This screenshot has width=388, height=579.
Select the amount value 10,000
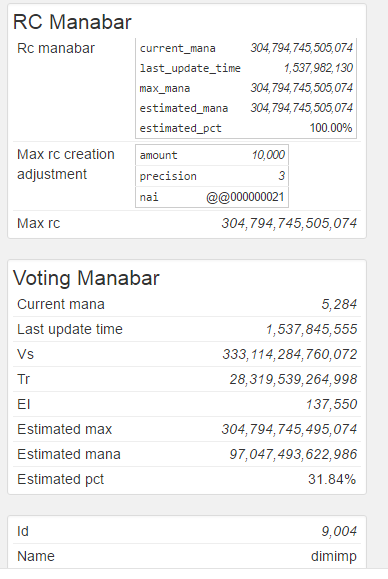(x=268, y=154)
